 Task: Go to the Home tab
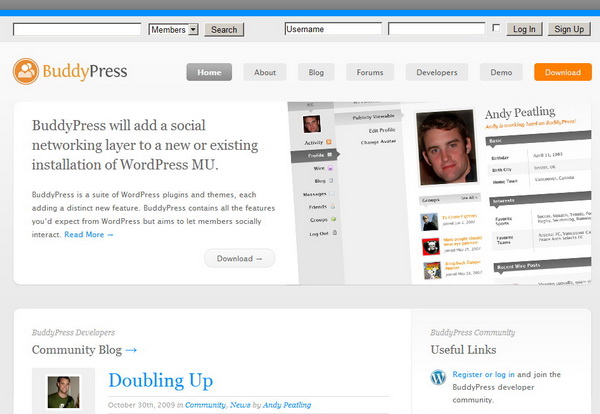[x=209, y=72]
